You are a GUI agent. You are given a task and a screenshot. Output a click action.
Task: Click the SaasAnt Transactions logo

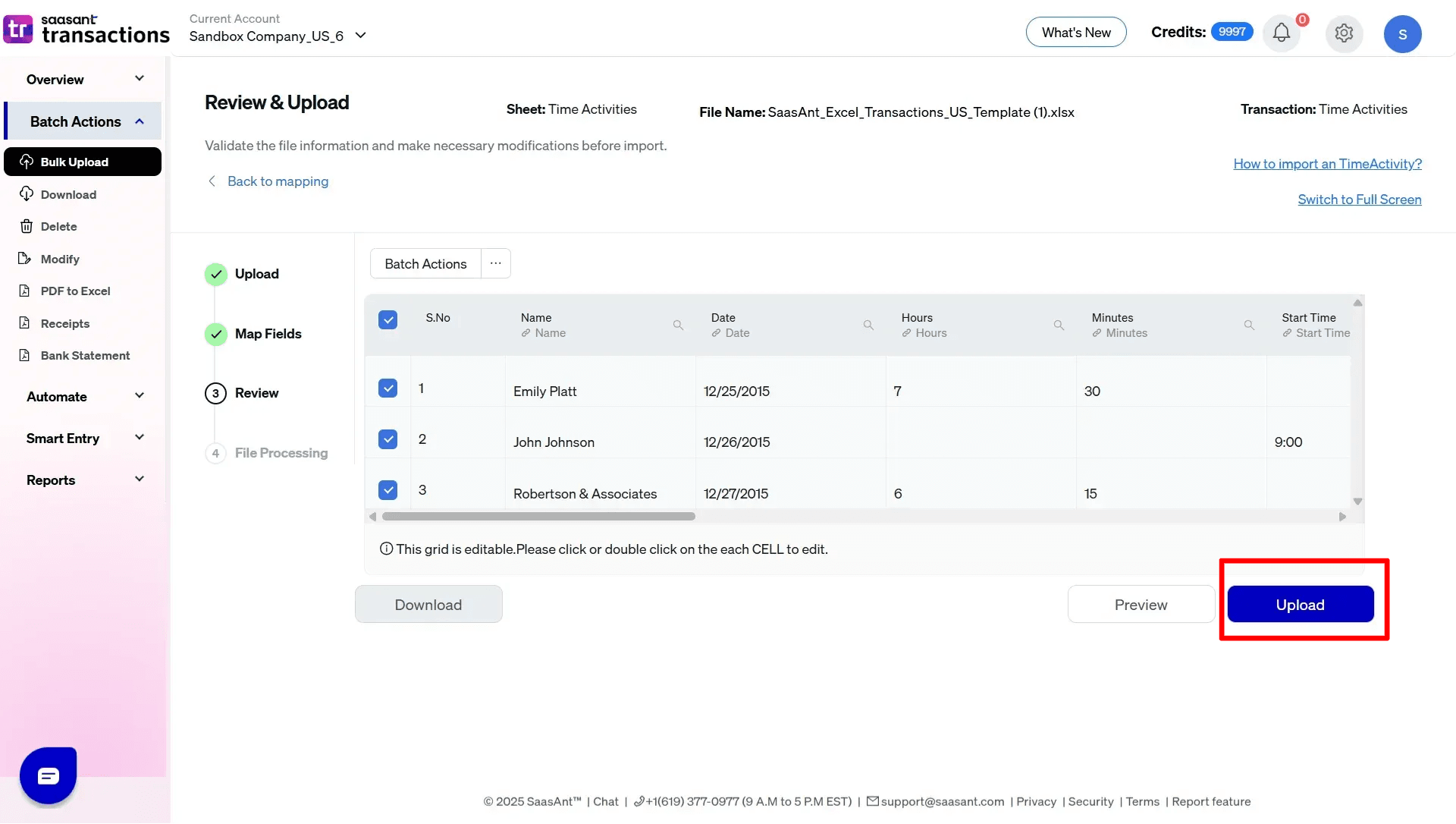click(x=86, y=30)
